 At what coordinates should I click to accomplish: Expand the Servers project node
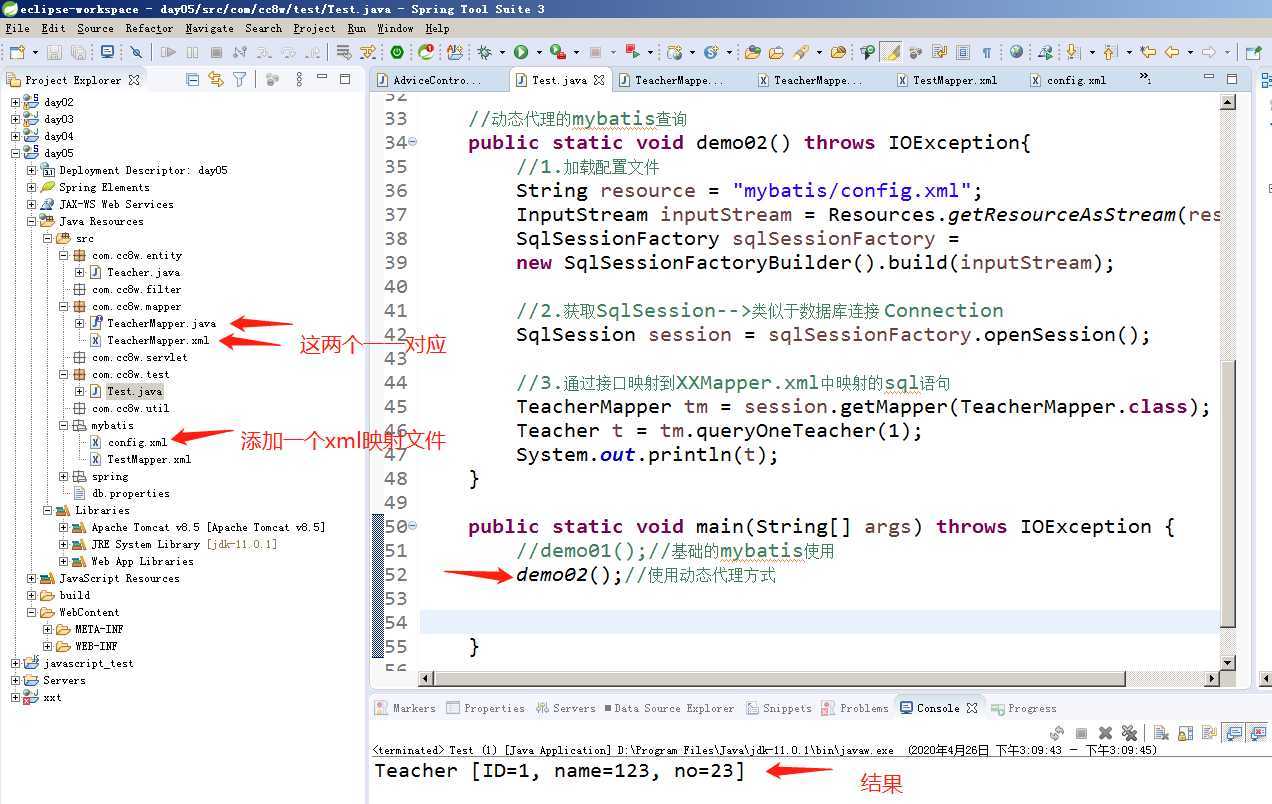pyautogui.click(x=15, y=681)
